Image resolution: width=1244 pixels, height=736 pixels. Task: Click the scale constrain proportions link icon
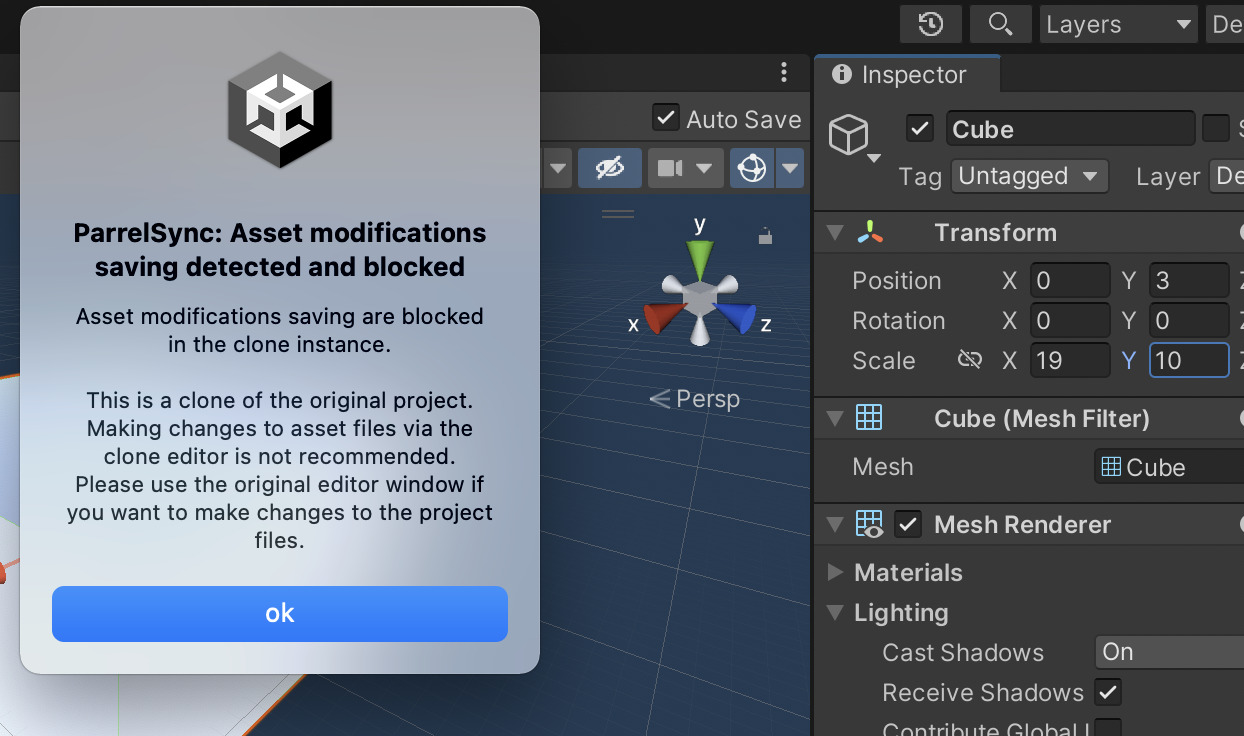tap(968, 360)
